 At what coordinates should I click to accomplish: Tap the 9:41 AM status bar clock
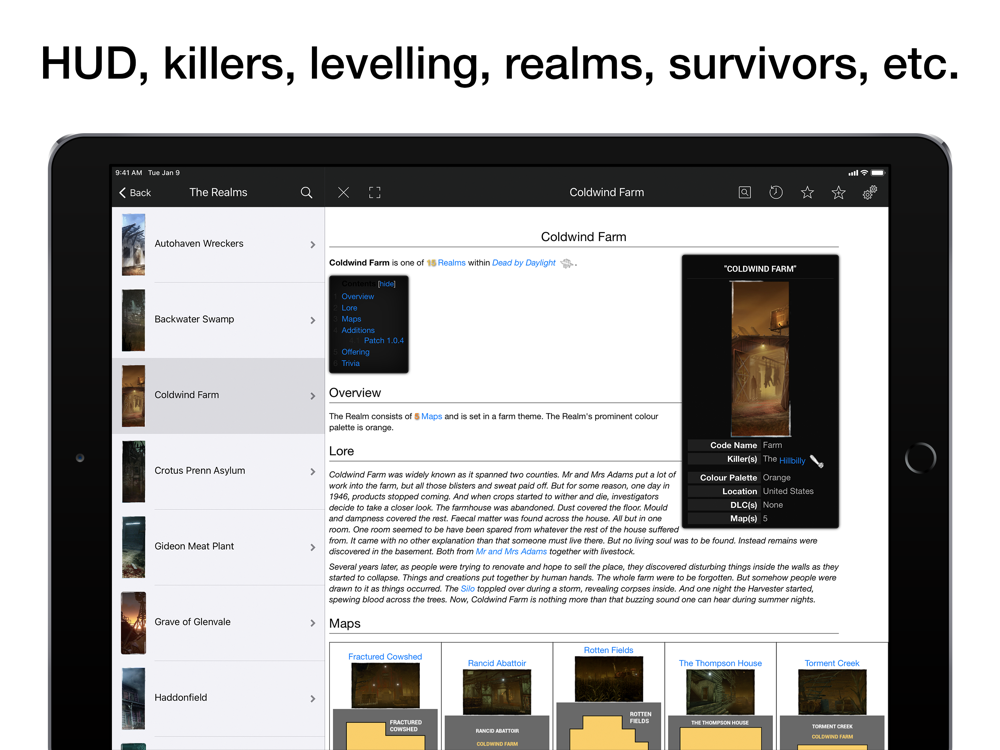coord(129,173)
